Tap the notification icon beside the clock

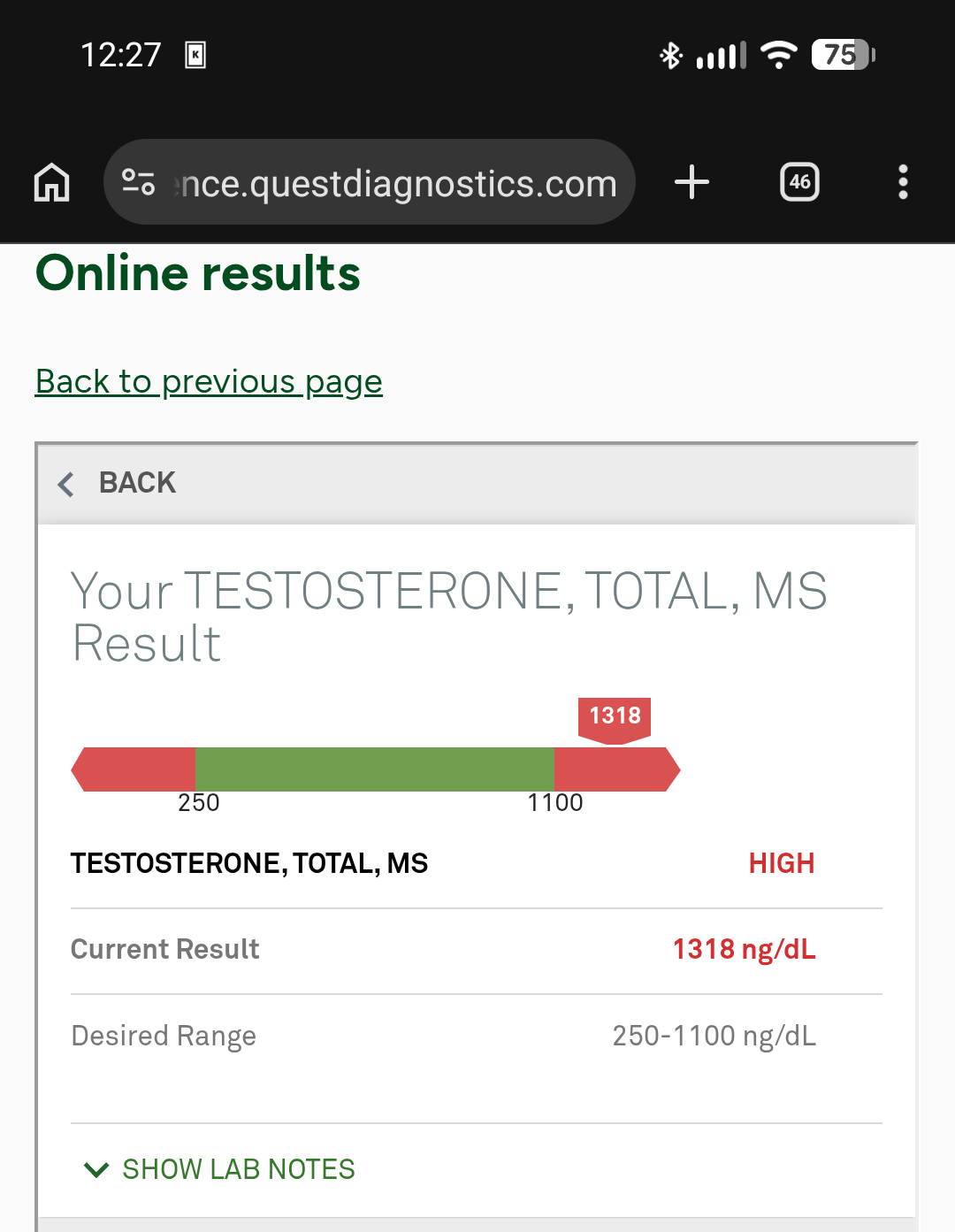pos(195,55)
